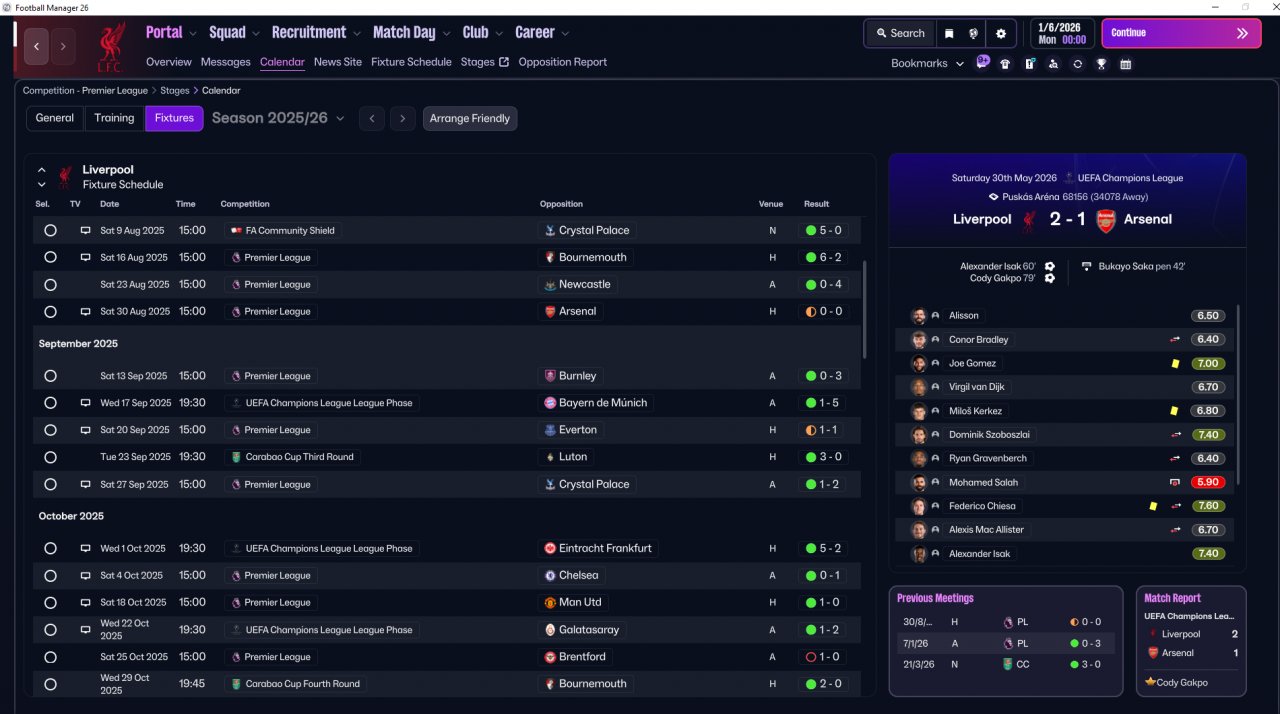The width and height of the screenshot is (1280, 714).
Task: Click the external-link icon beside Stages
Action: (504, 62)
